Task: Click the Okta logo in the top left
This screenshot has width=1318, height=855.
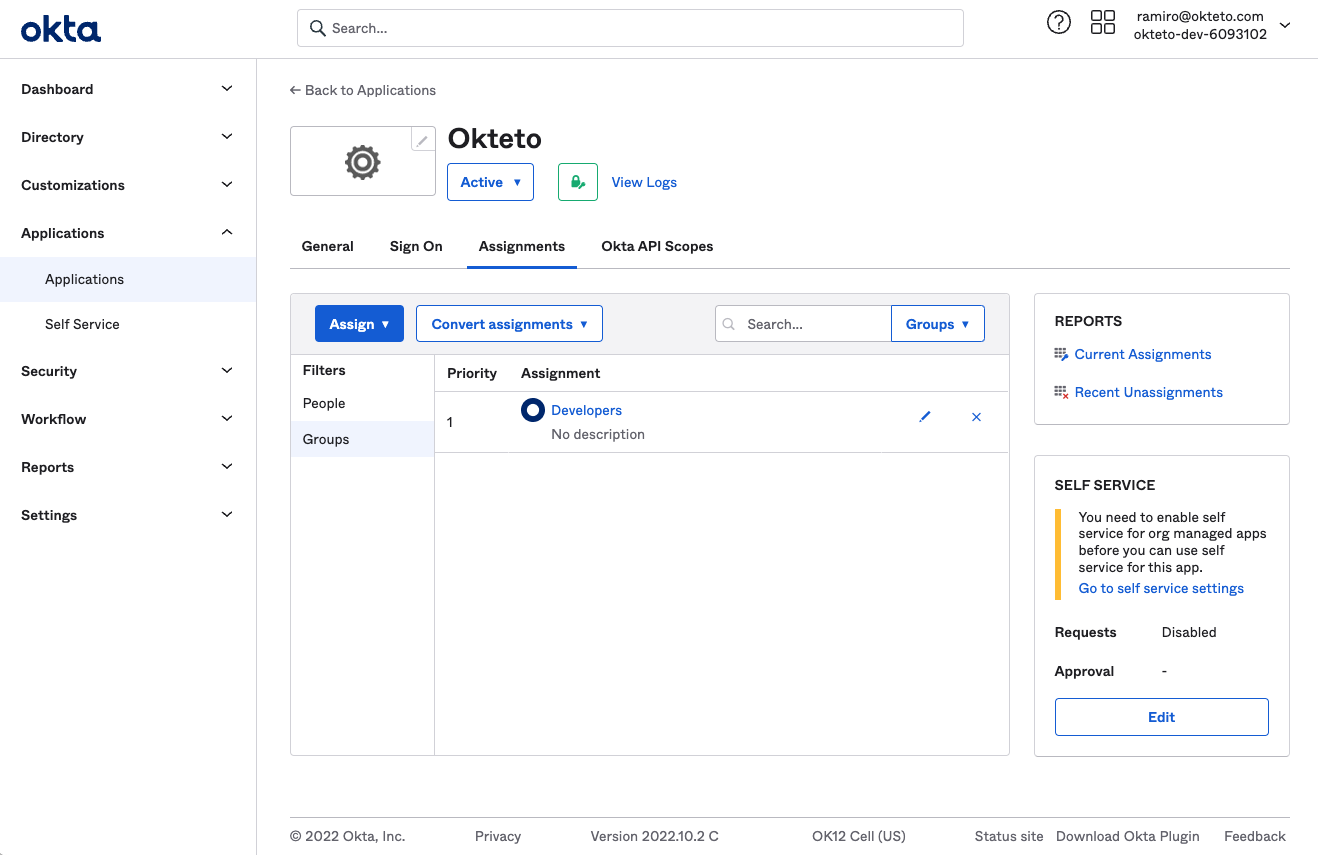Action: (x=61, y=28)
